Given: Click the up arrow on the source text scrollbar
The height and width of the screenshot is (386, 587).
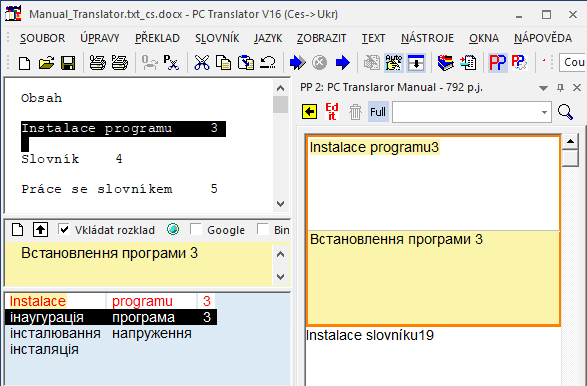Looking at the screenshot, I should tap(280, 88).
